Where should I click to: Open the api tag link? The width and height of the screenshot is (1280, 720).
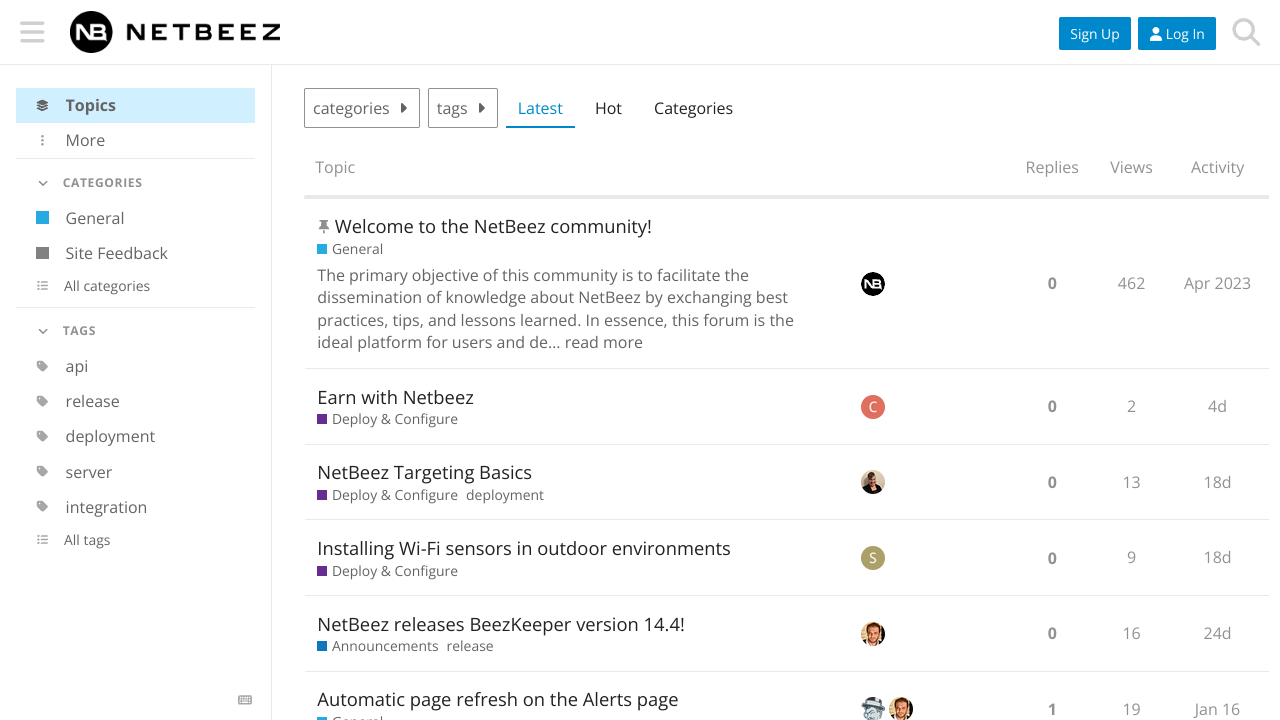136,366
